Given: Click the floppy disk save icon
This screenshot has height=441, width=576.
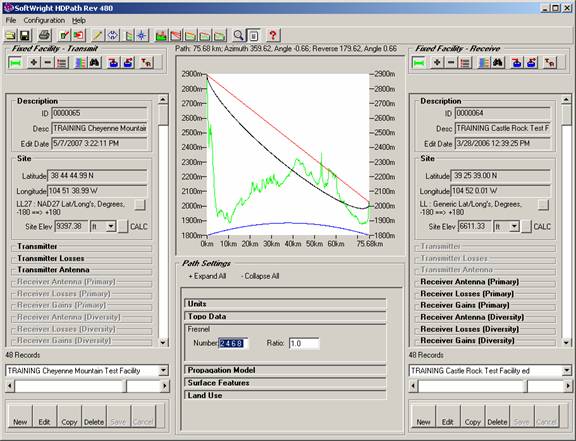Looking at the screenshot, I should click(x=25, y=36).
